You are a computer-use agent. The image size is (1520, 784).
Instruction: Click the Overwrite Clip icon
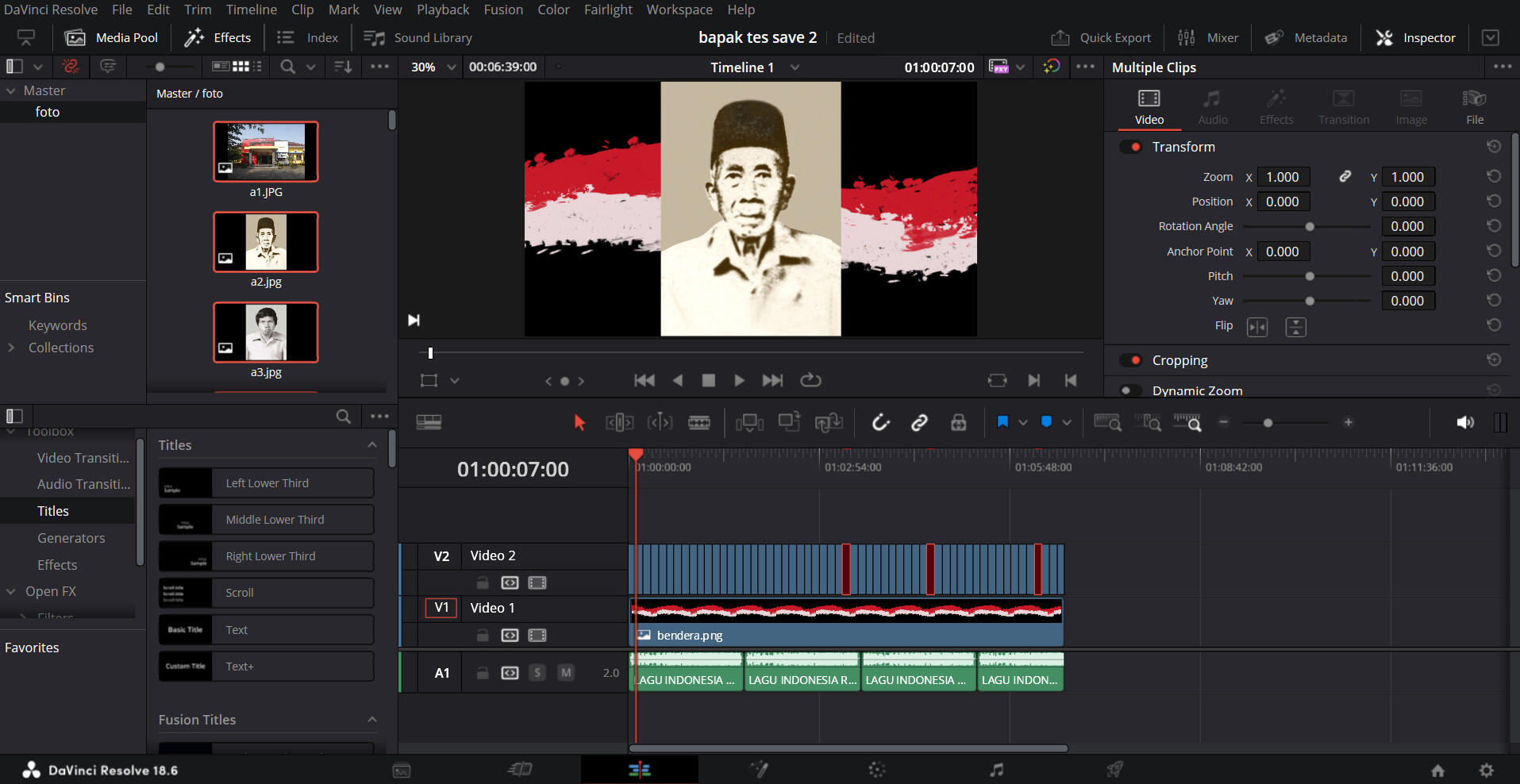click(x=789, y=423)
